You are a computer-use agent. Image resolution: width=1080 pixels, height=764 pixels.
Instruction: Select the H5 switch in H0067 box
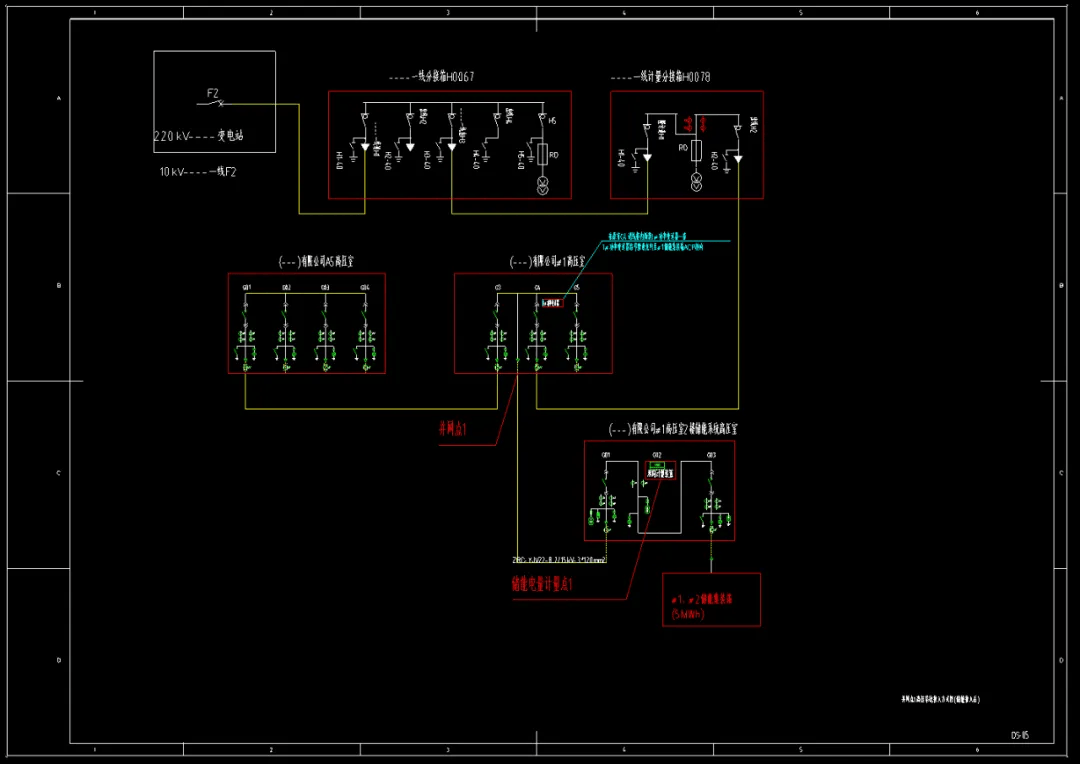(543, 121)
